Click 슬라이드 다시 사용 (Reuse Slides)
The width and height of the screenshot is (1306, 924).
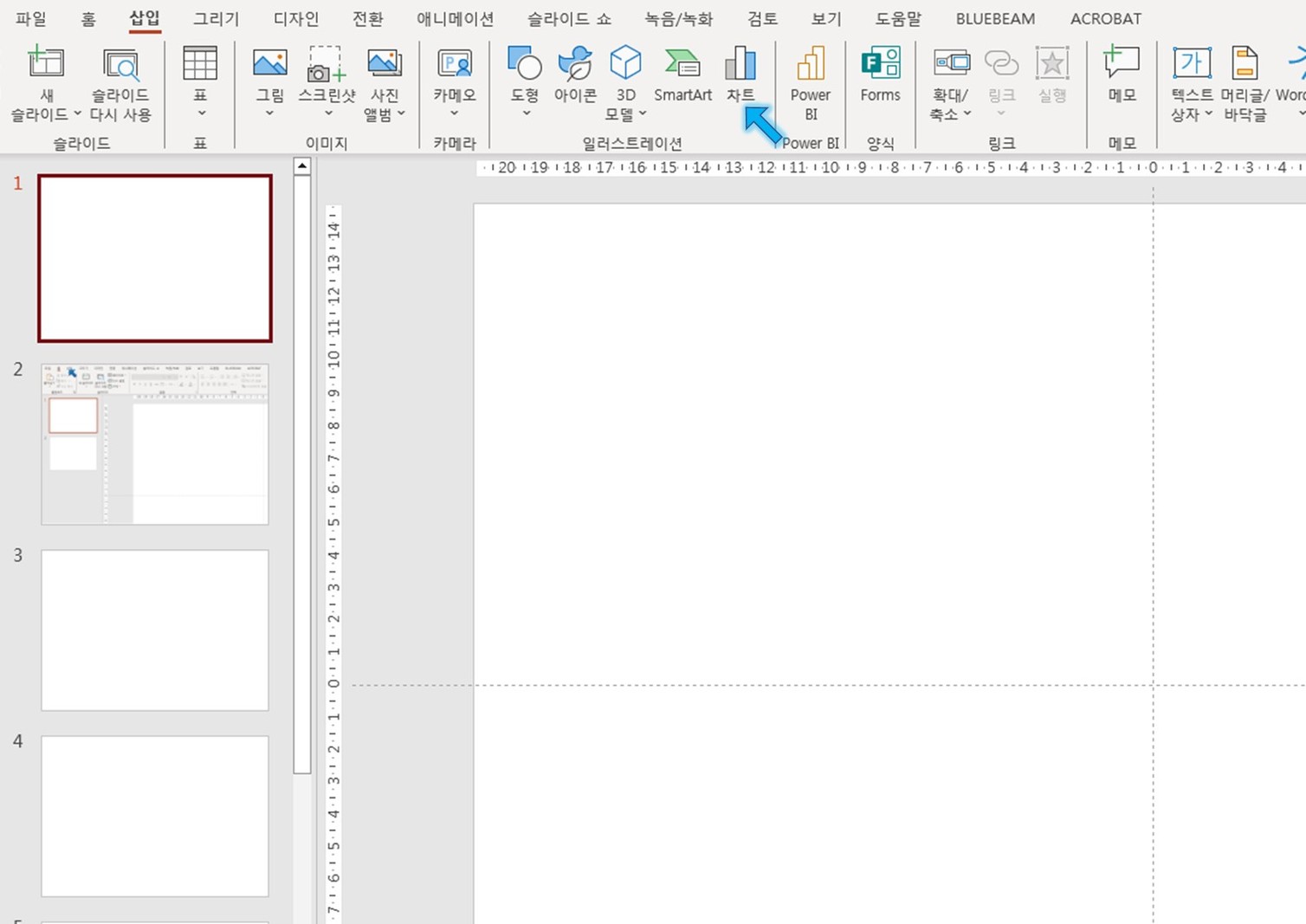pos(120,82)
